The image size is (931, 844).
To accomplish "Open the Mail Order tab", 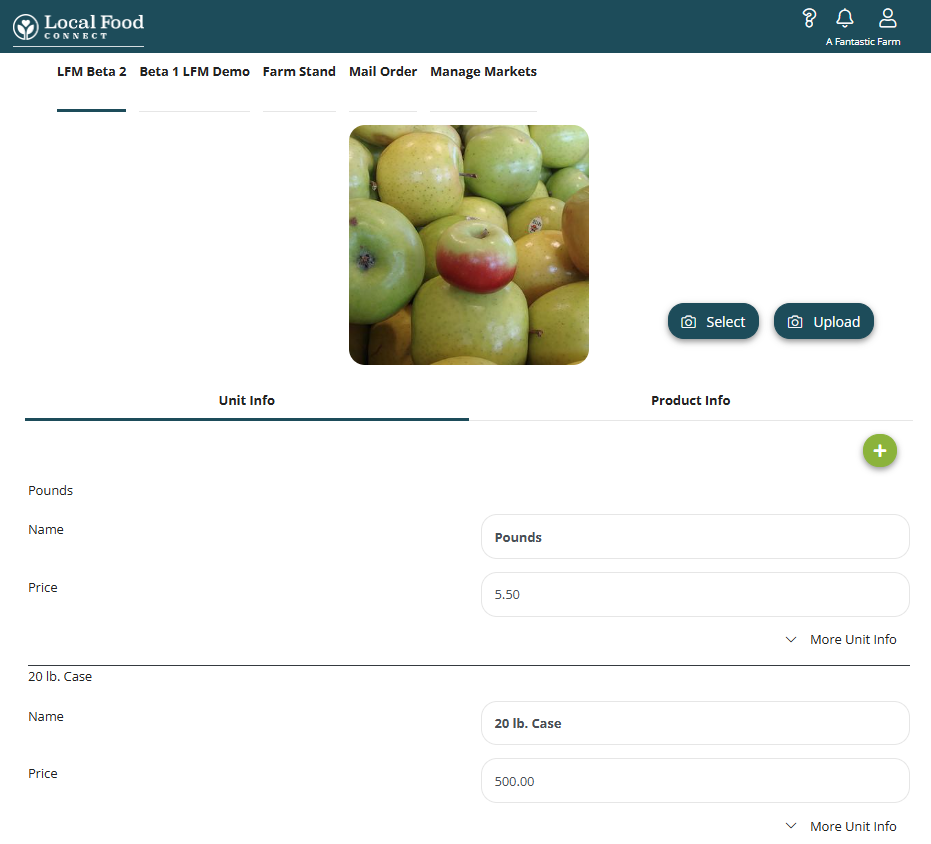I will point(383,72).
